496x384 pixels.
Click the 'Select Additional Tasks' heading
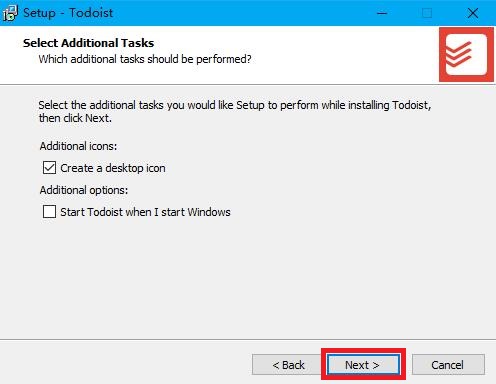[x=89, y=43]
